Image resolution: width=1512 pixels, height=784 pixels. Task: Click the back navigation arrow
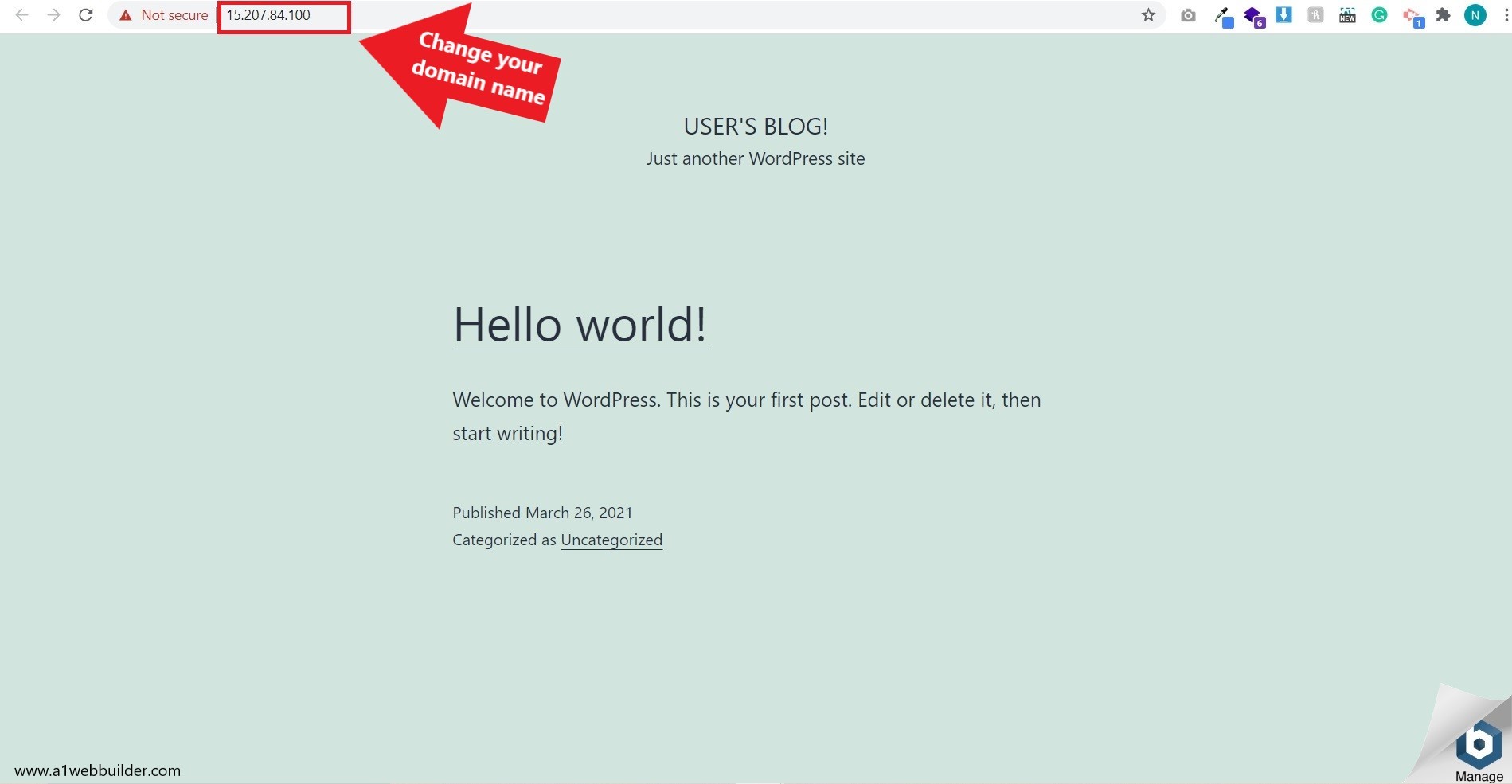[x=22, y=14]
